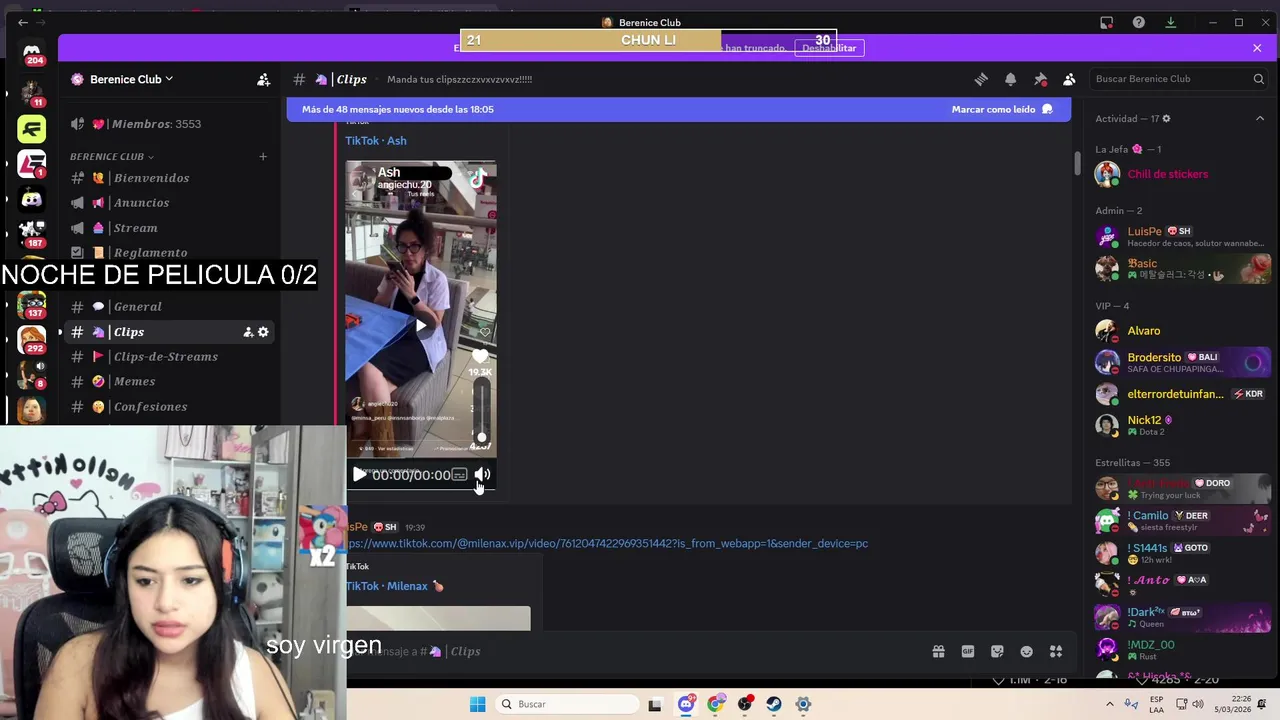Screen dimensions: 1280x720
Task: Open Discord direct messages home icon
Action: (x=32, y=53)
